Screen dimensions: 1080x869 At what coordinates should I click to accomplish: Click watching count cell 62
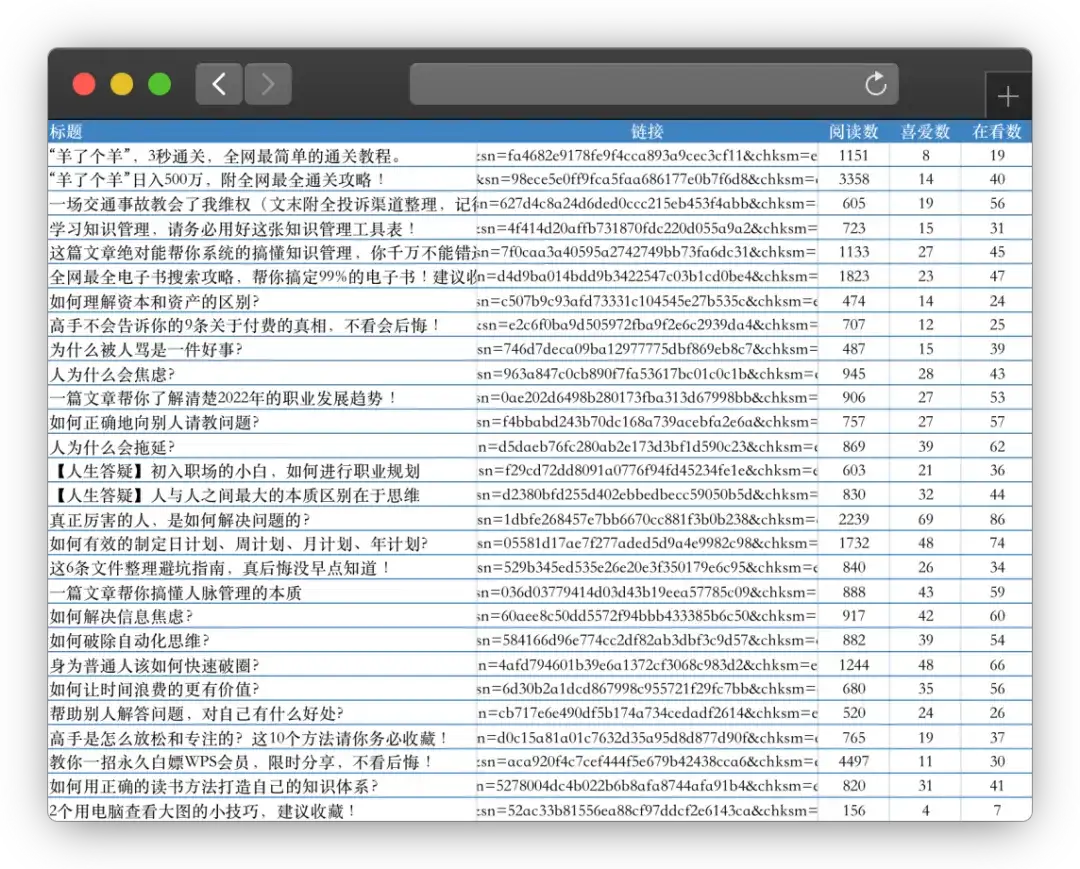point(997,447)
